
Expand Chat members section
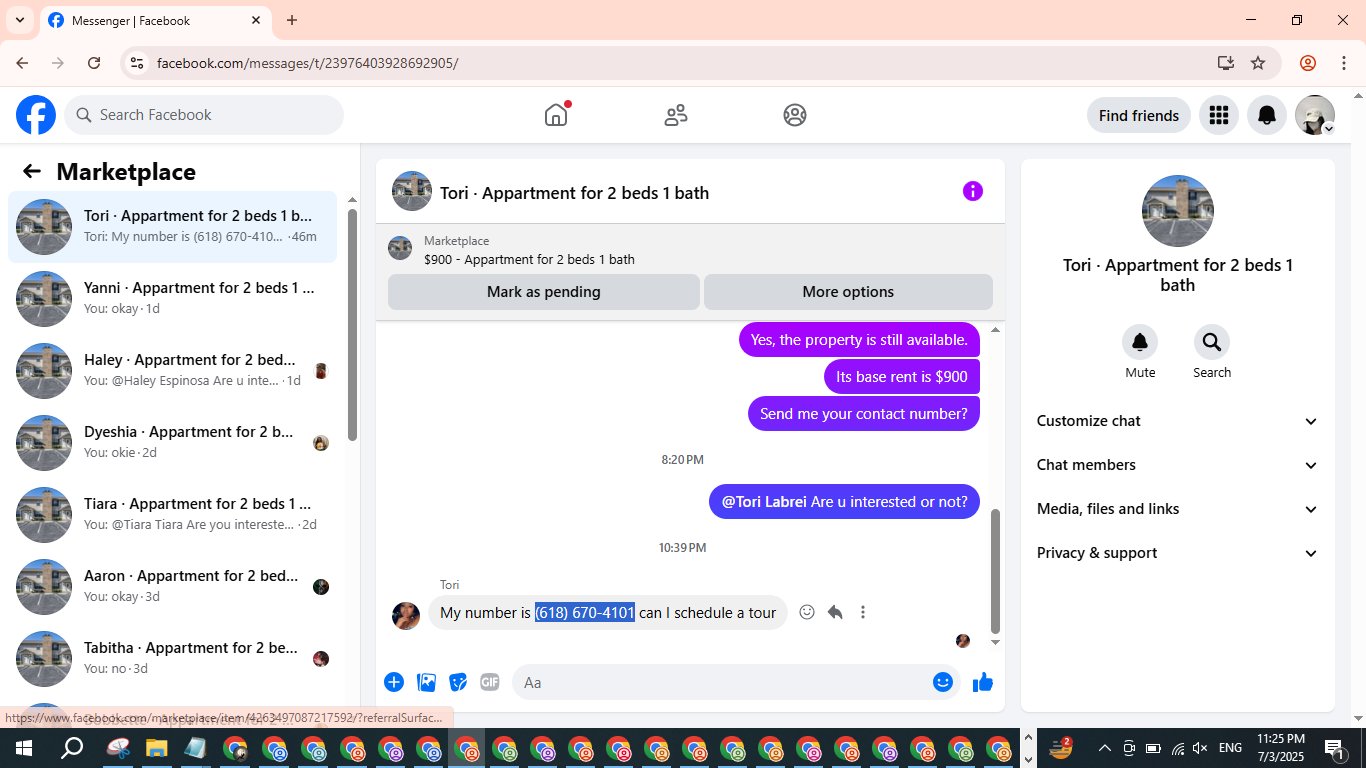click(1178, 465)
